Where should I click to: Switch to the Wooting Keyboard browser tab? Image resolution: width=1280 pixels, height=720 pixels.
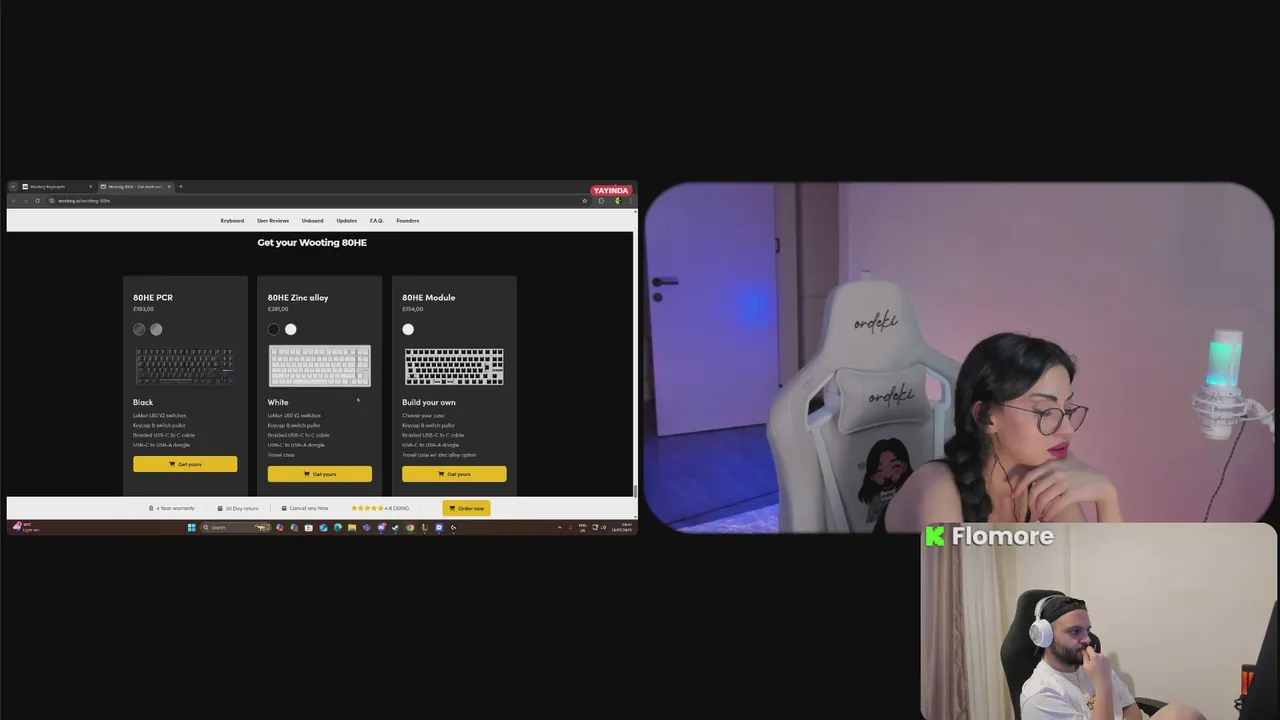pos(56,187)
